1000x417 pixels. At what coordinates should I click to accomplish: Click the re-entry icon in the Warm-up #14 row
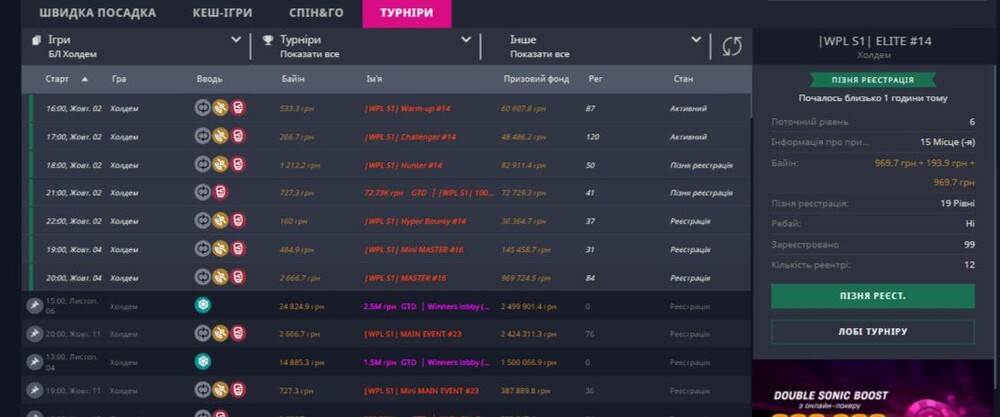point(203,108)
